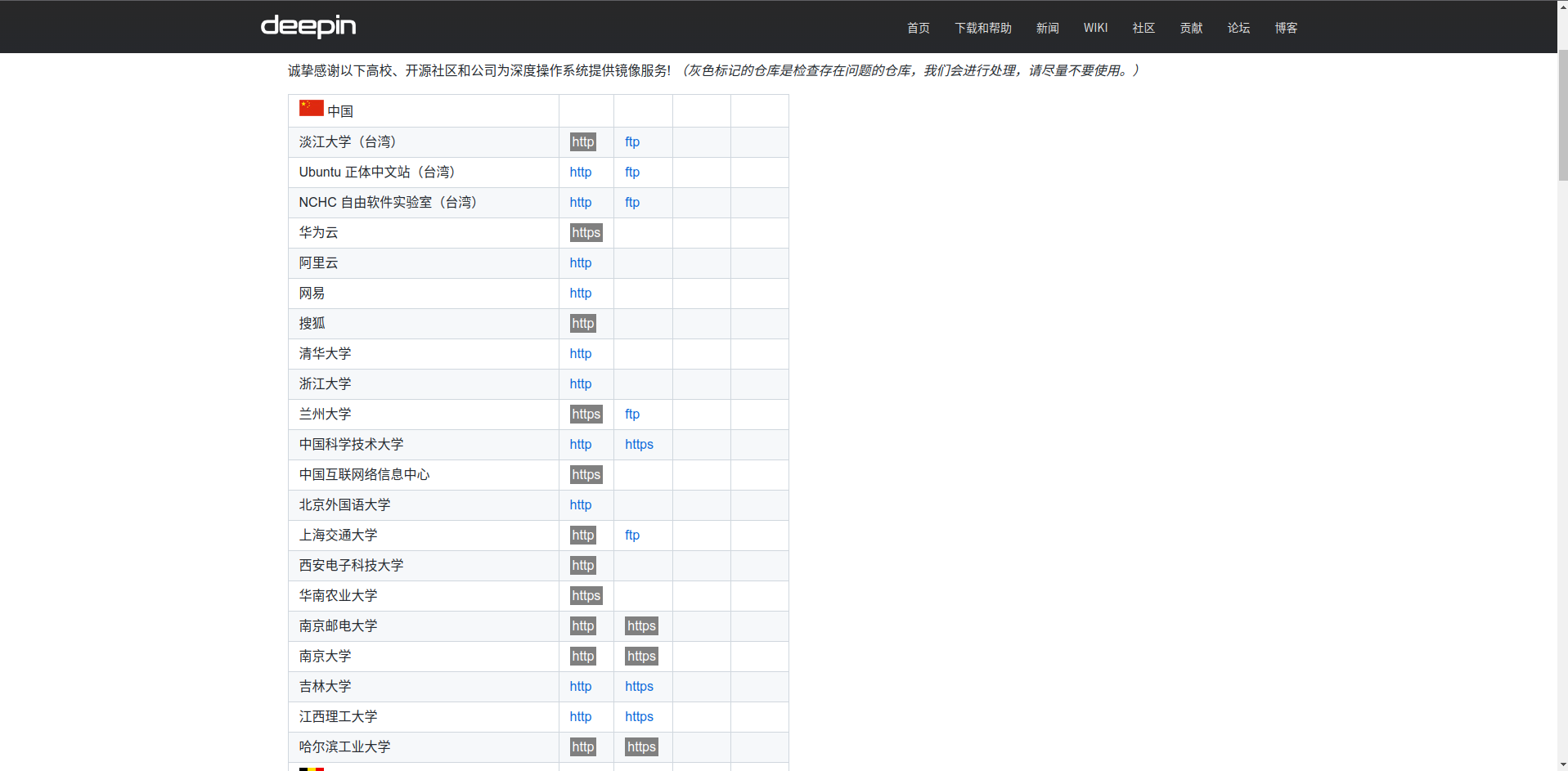Click greyed https for 南京邮电大学
This screenshot has height=771, width=1568.
pyautogui.click(x=641, y=626)
